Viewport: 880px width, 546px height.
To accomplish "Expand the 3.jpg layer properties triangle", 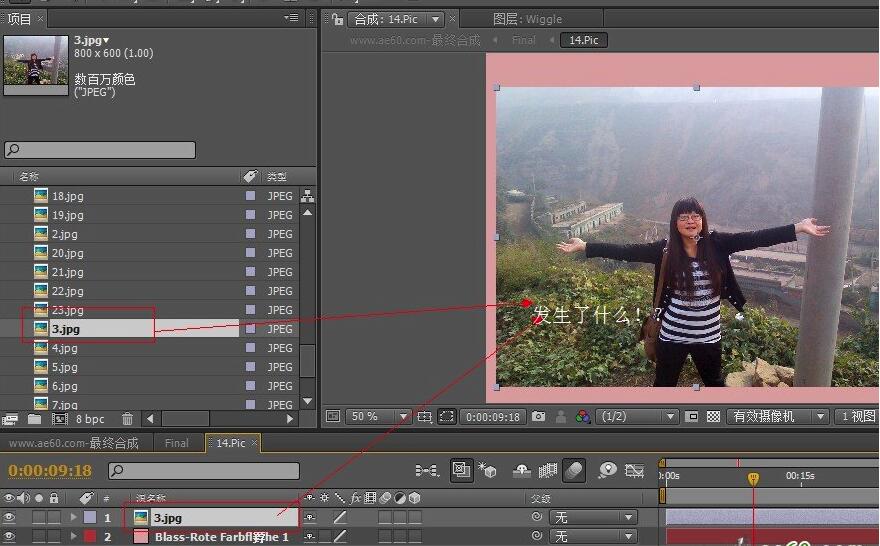I will click(x=73, y=518).
